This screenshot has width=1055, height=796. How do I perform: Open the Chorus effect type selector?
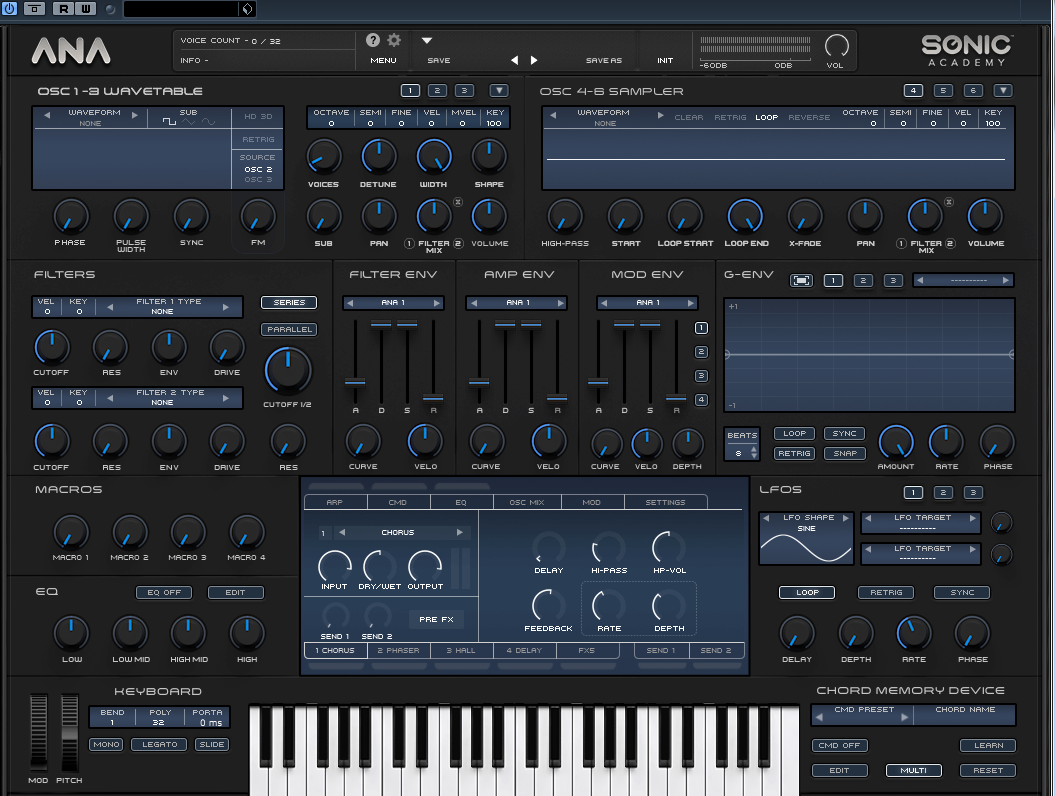pyautogui.click(x=400, y=532)
